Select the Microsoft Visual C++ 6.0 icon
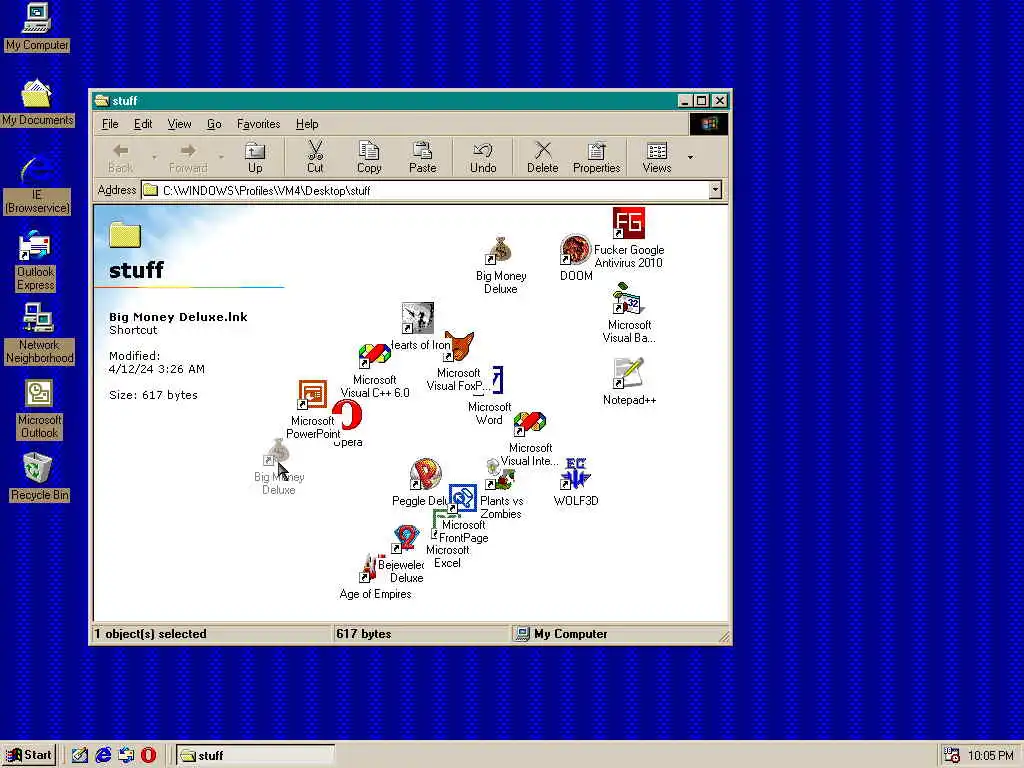 [374, 356]
